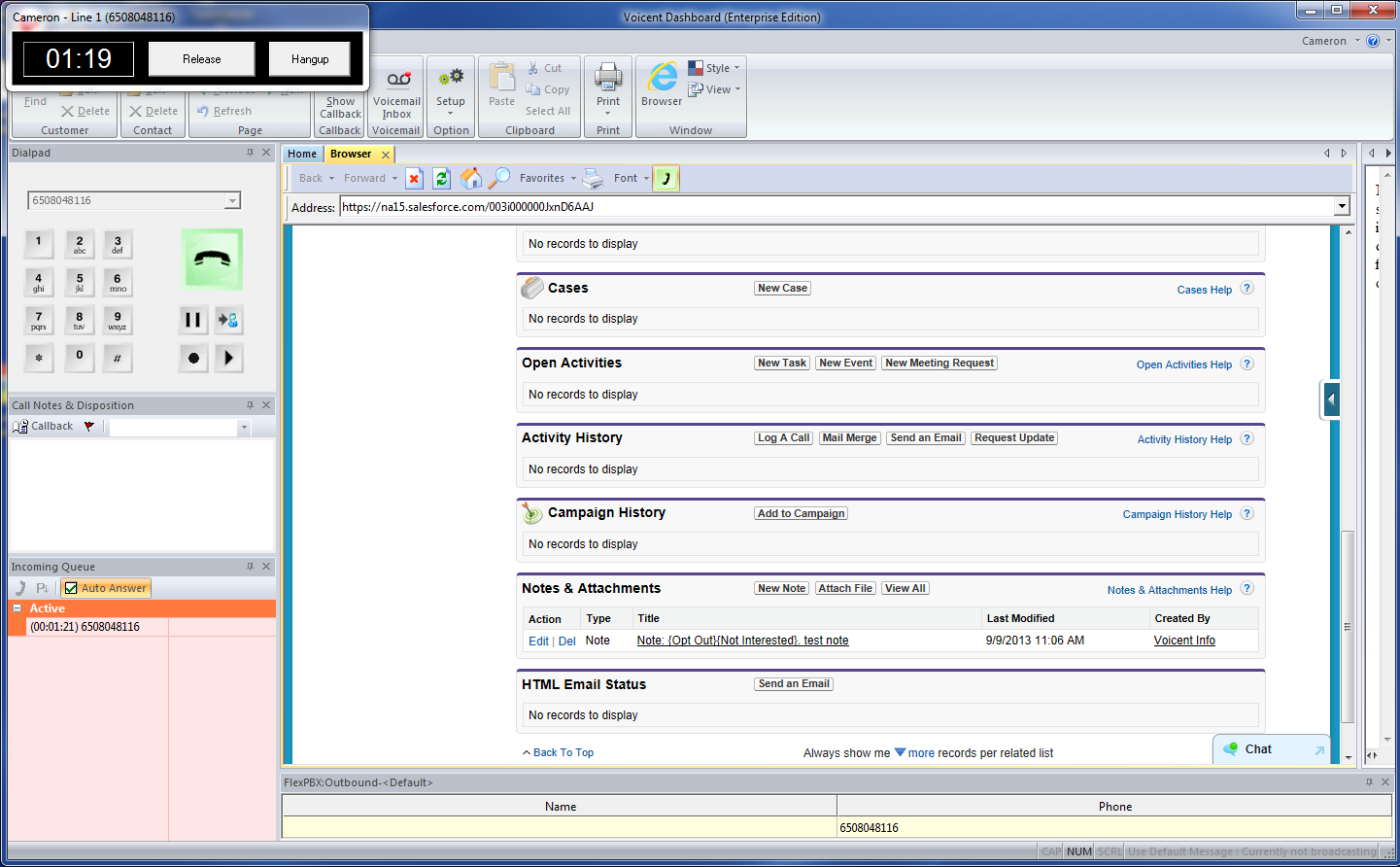Click the address bar URL field

[837, 206]
